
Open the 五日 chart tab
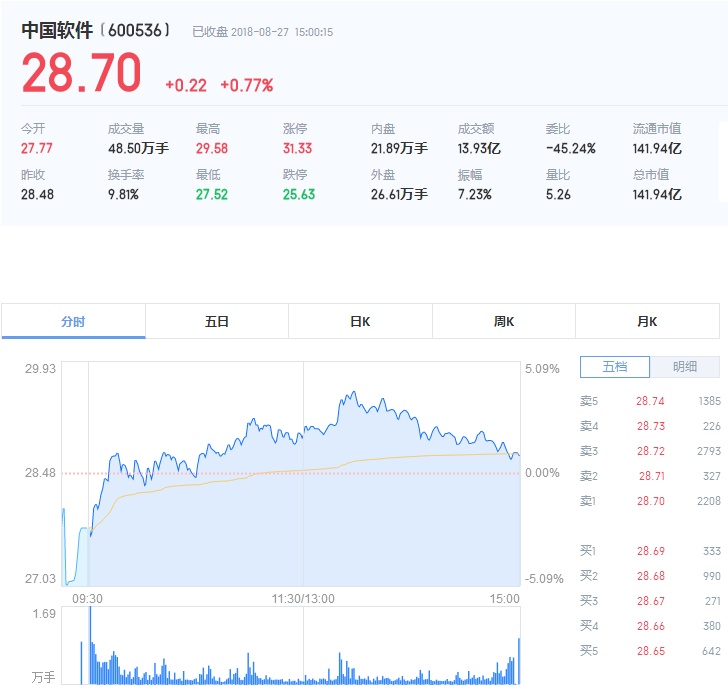(217, 321)
